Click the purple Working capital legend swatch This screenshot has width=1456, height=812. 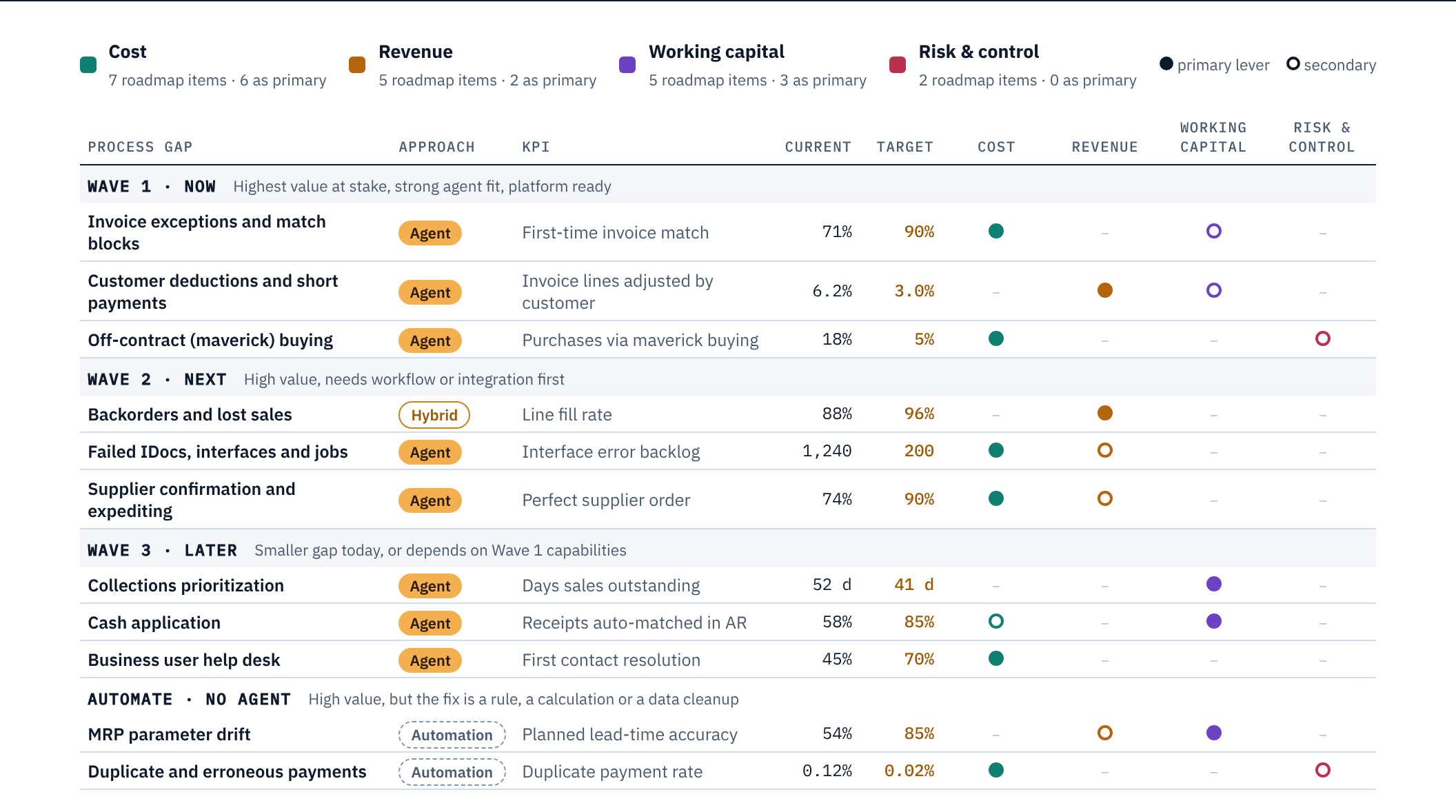[627, 65]
